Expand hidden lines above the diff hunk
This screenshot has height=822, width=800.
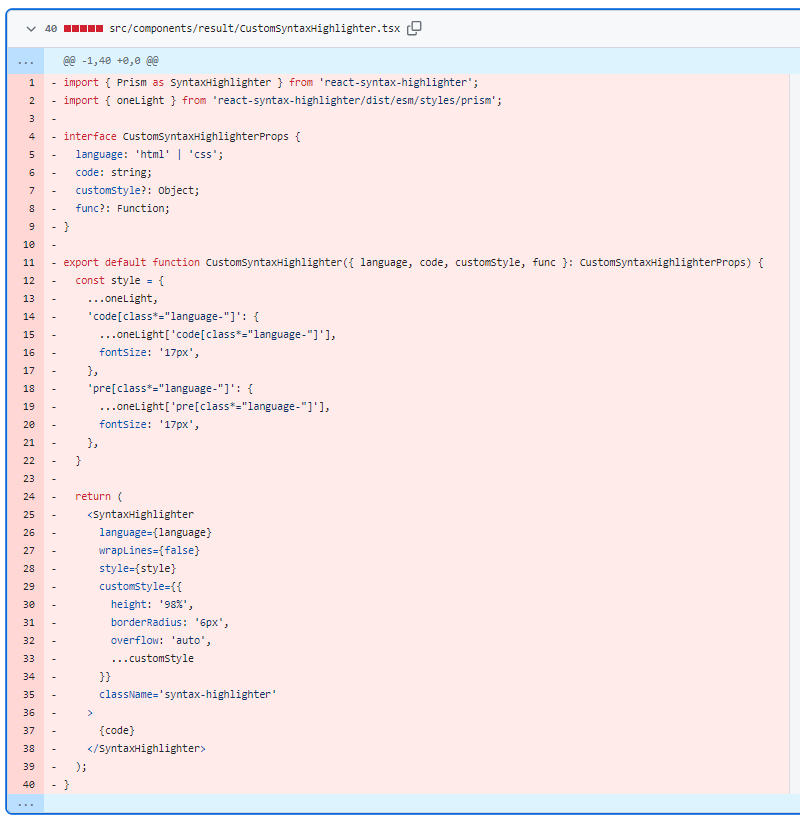25,61
